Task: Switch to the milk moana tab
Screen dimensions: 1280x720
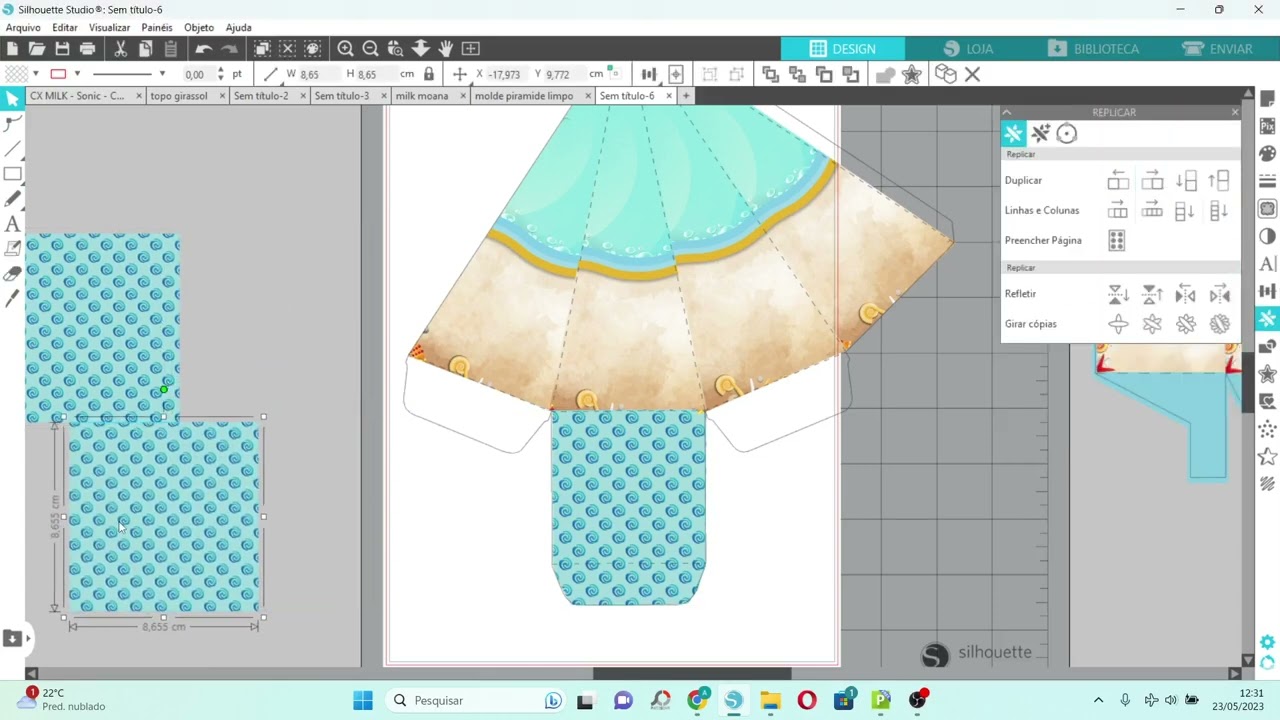Action: click(422, 96)
